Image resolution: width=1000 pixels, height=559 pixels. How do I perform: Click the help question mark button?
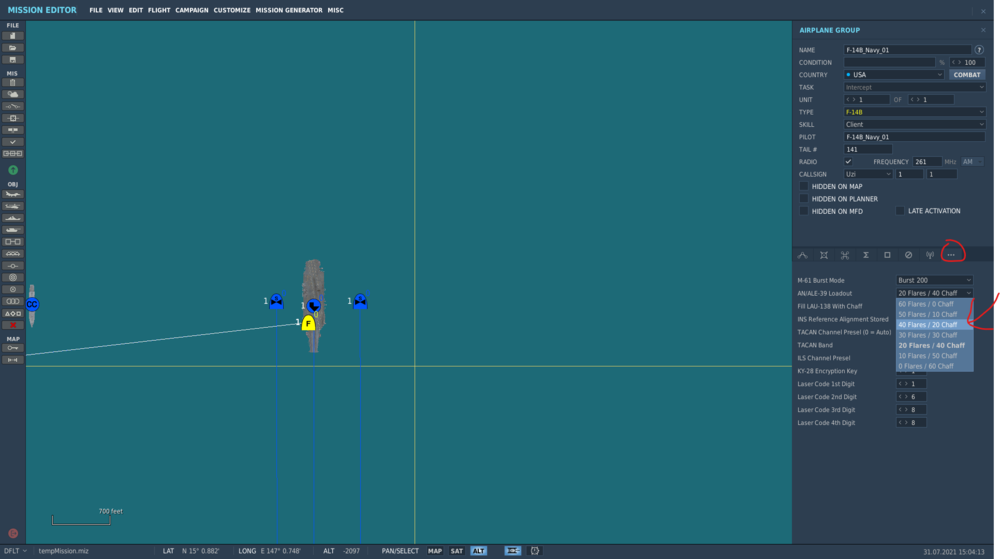(979, 50)
